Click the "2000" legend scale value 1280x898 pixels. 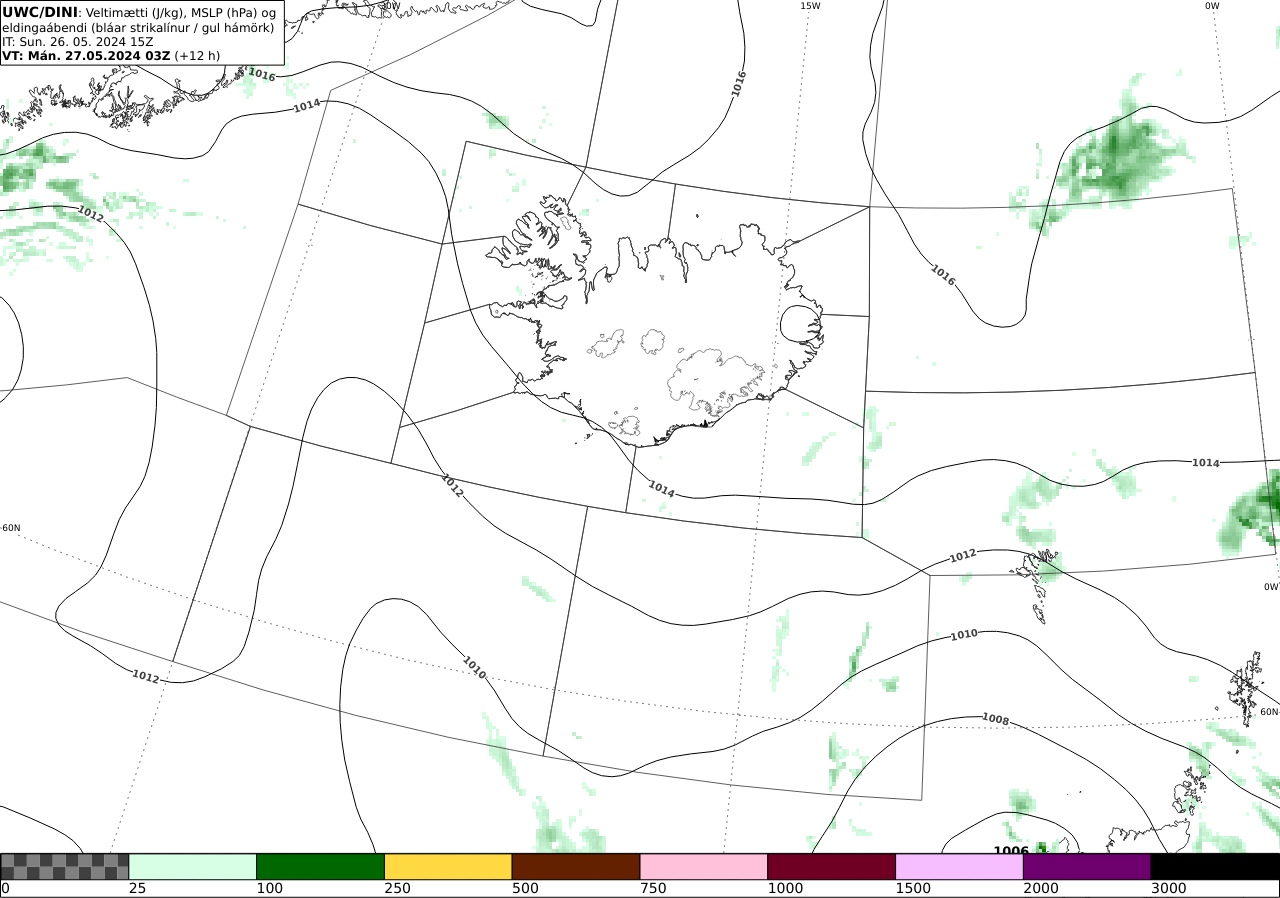(1040, 888)
